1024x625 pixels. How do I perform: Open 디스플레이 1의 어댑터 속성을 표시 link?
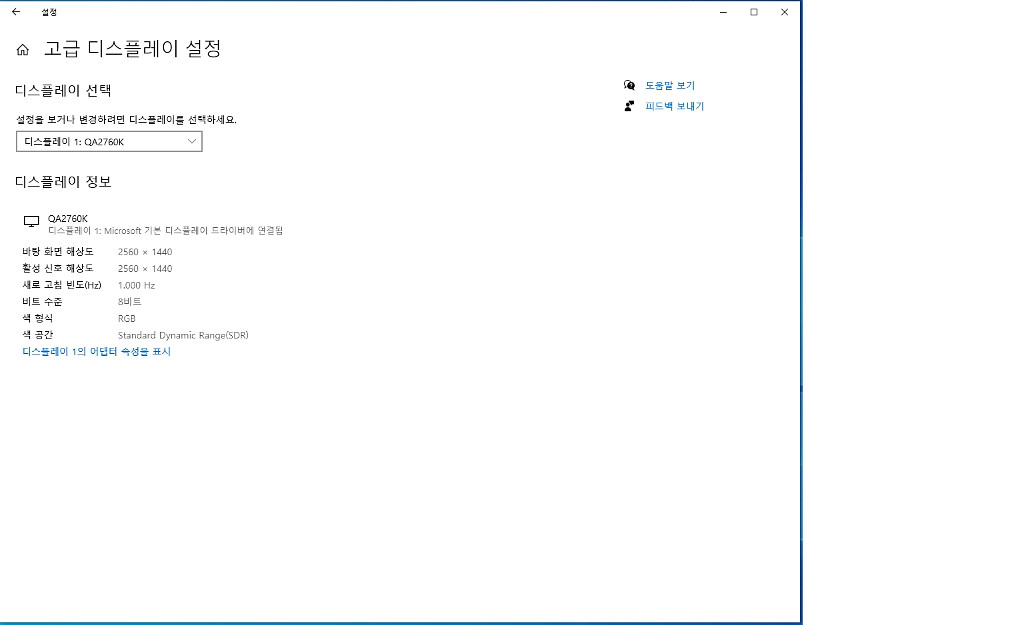(97, 351)
